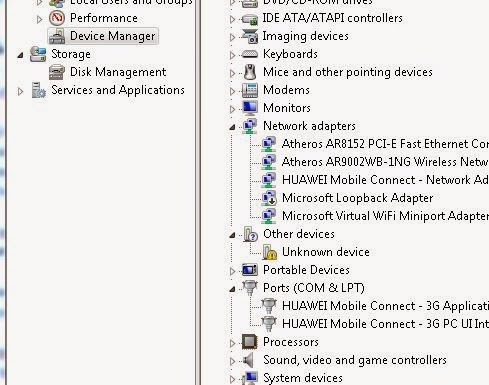Select the Microsoft Loopback Adapter text
Image resolution: width=489 pixels, height=385 pixels.
pos(358,198)
